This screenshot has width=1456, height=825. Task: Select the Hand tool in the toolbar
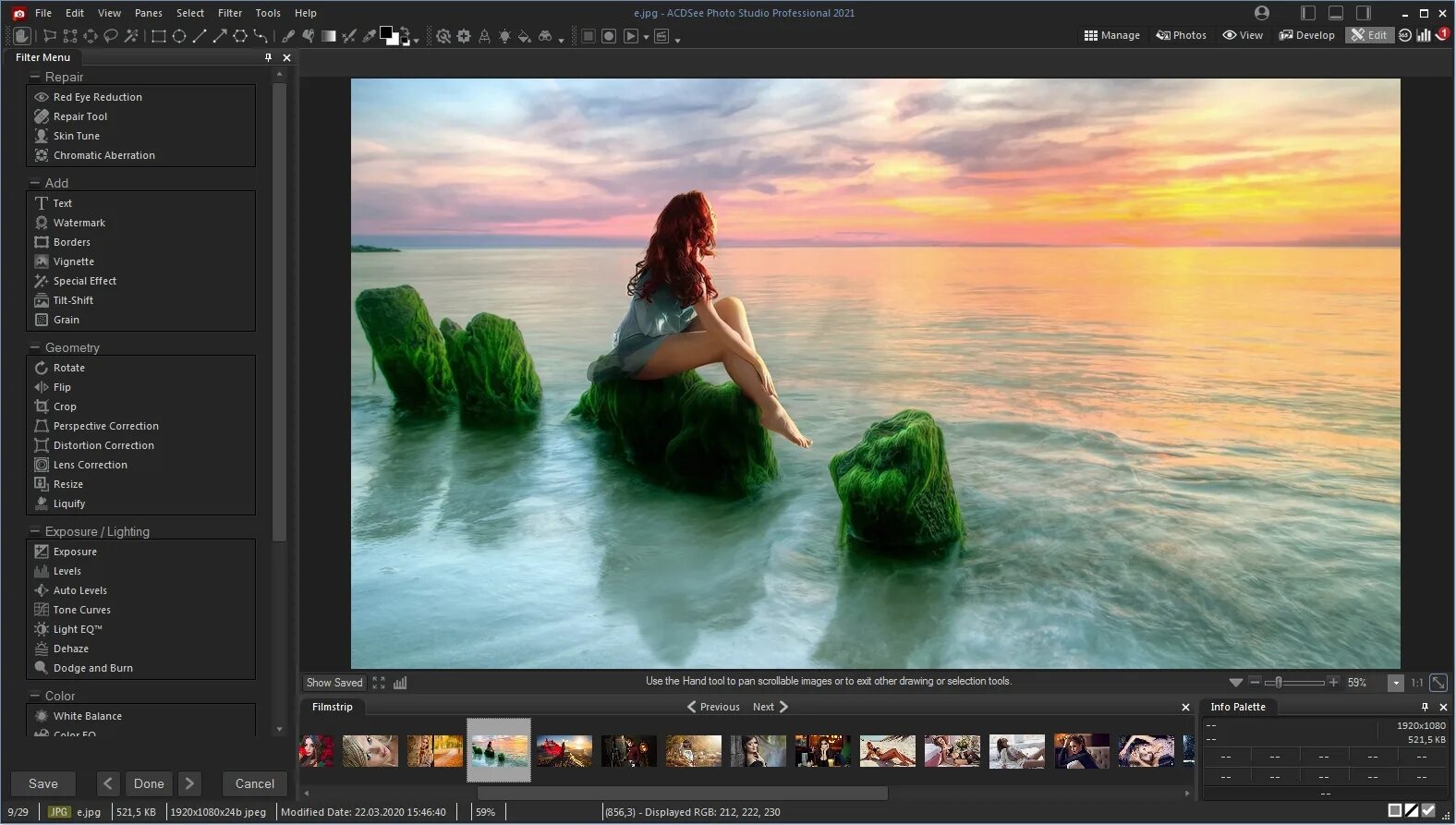click(22, 36)
